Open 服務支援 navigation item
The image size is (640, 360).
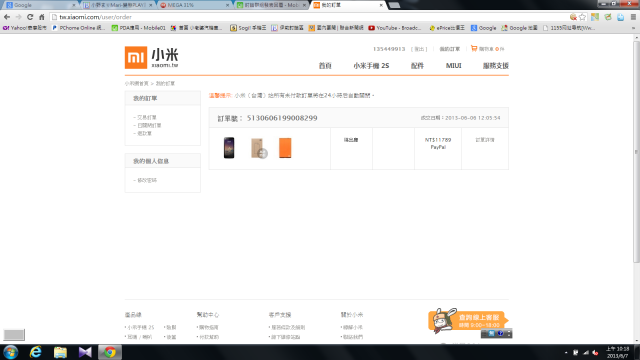point(496,65)
